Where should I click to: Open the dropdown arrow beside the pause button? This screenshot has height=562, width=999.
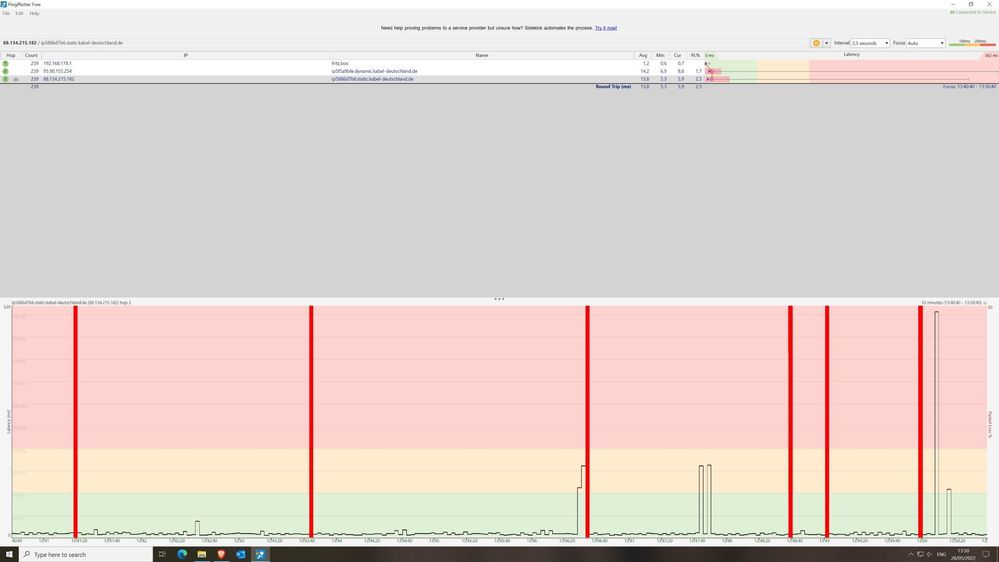[x=826, y=43]
